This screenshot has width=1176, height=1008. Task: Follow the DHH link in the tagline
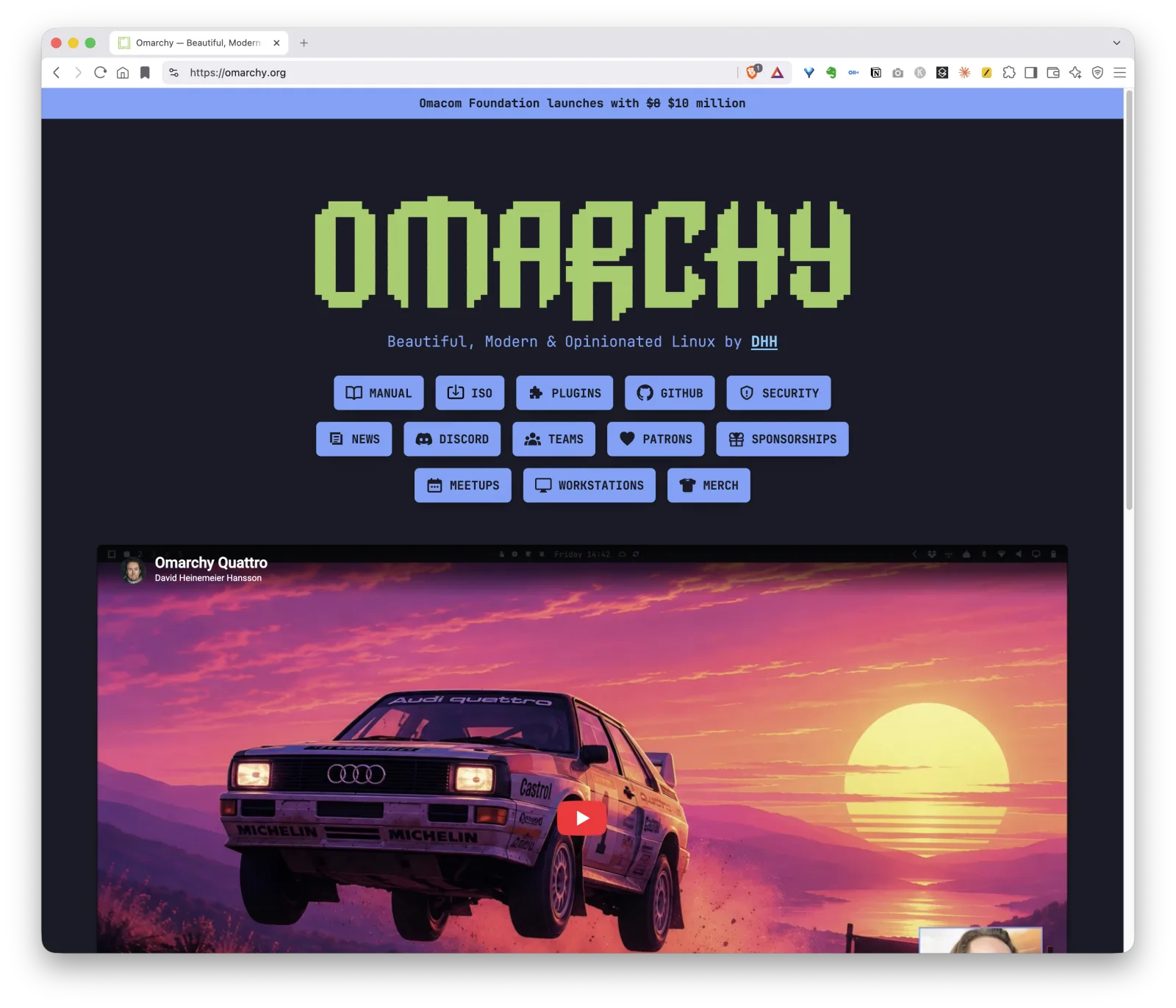pos(764,342)
